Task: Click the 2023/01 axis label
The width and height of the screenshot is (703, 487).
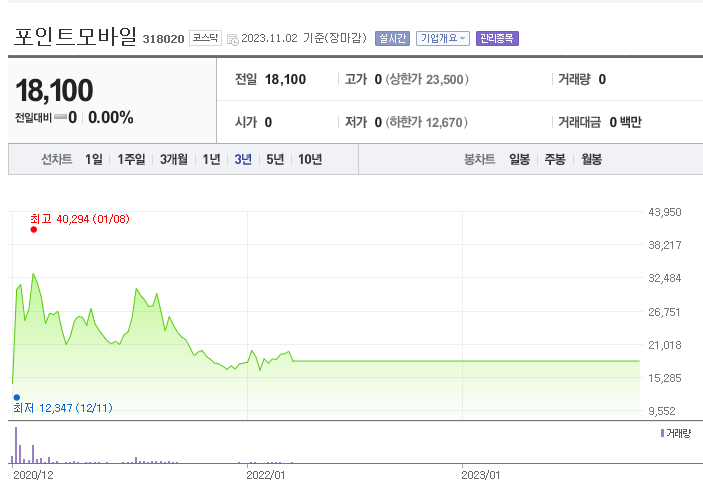Action: point(481,475)
